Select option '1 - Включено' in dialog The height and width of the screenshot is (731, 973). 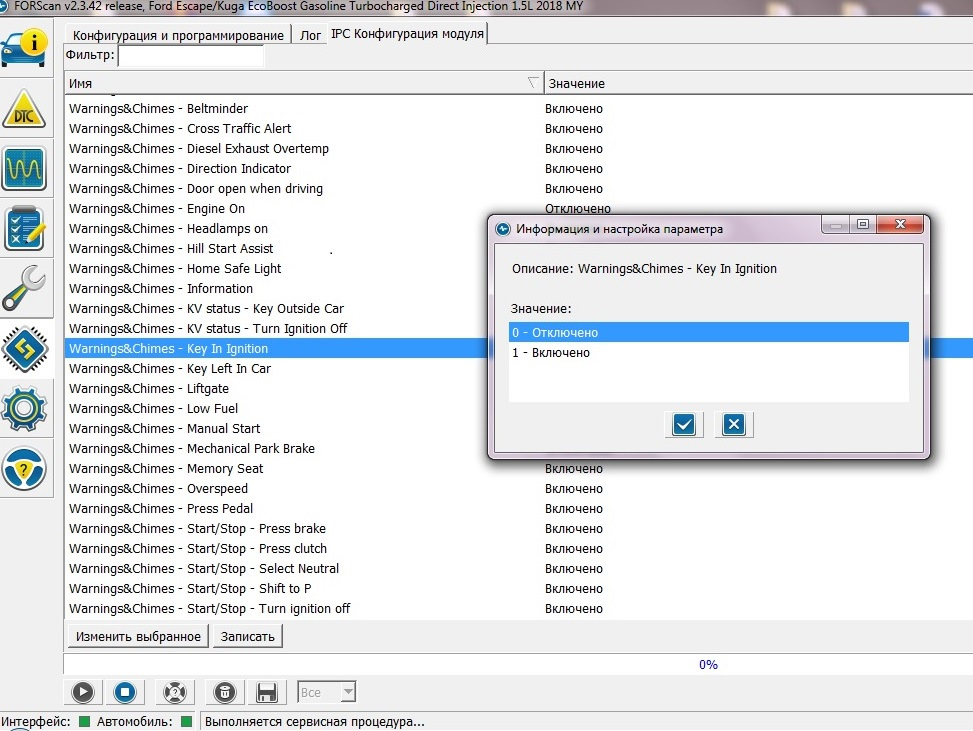point(709,352)
